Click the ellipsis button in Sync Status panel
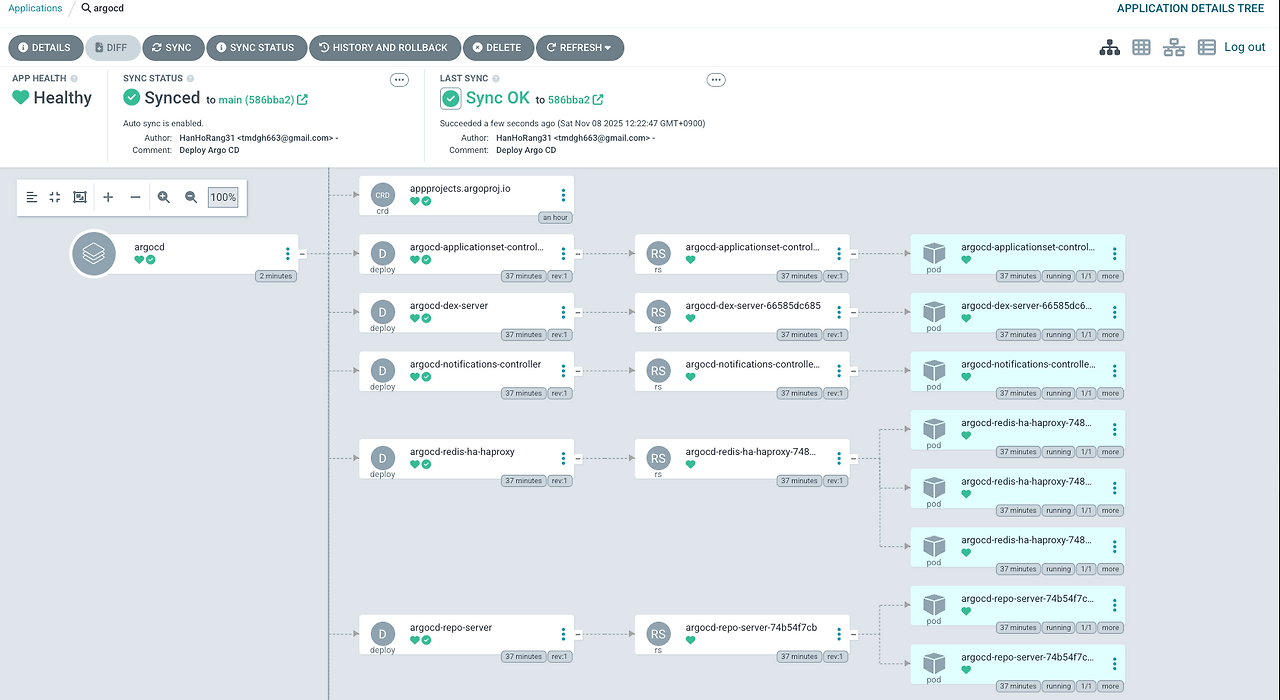 click(x=399, y=80)
